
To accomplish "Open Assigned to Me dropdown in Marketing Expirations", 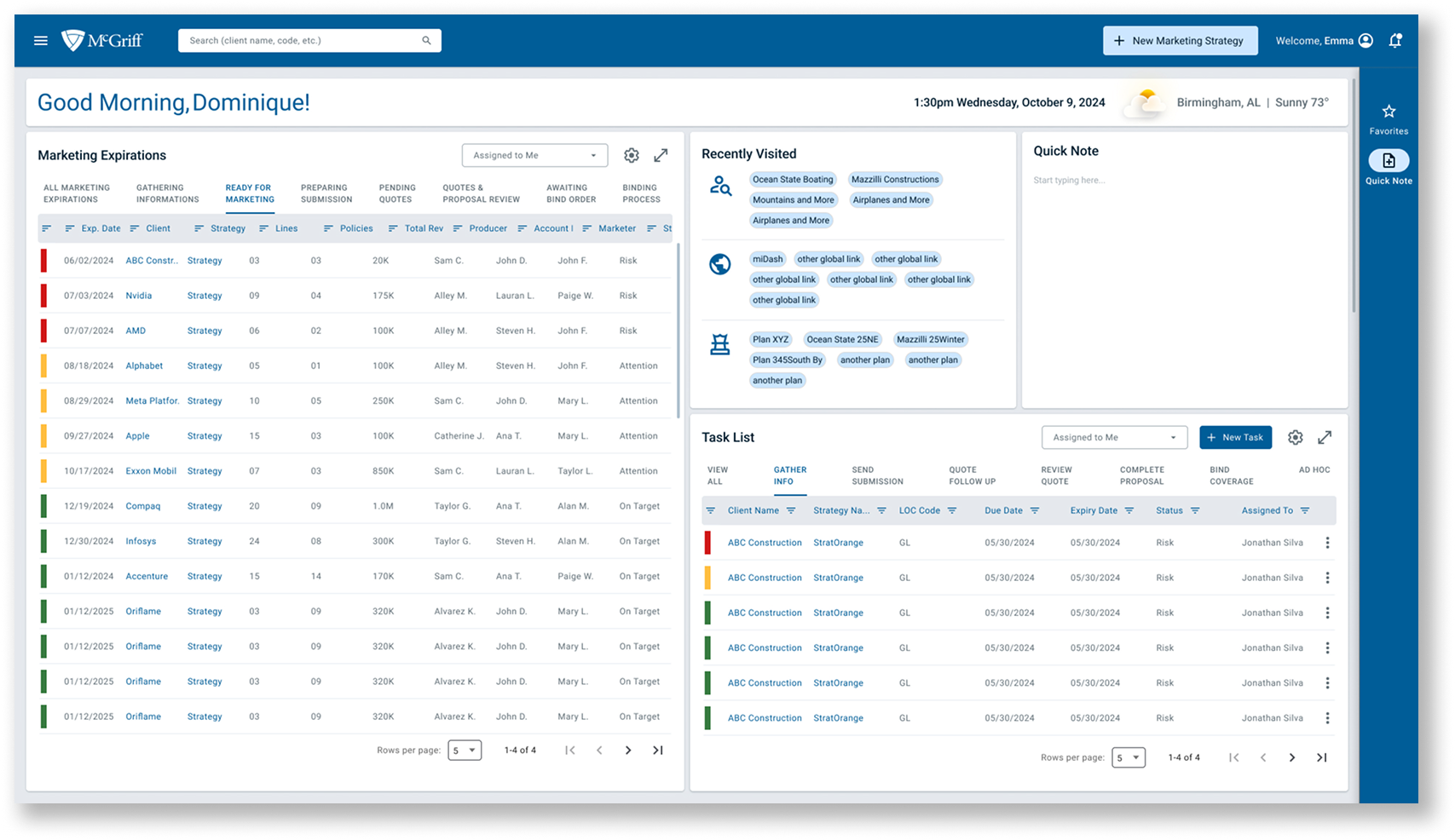I will tap(534, 155).
